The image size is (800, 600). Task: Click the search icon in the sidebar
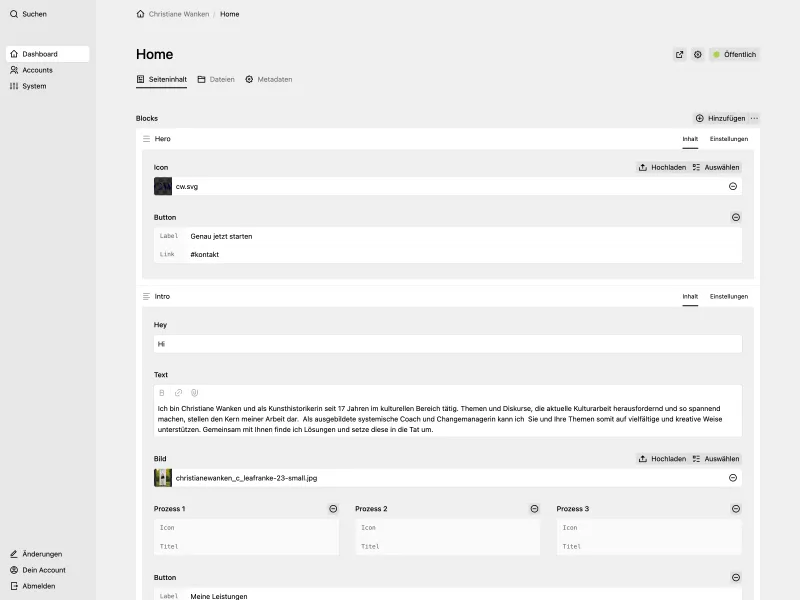tap(12, 14)
